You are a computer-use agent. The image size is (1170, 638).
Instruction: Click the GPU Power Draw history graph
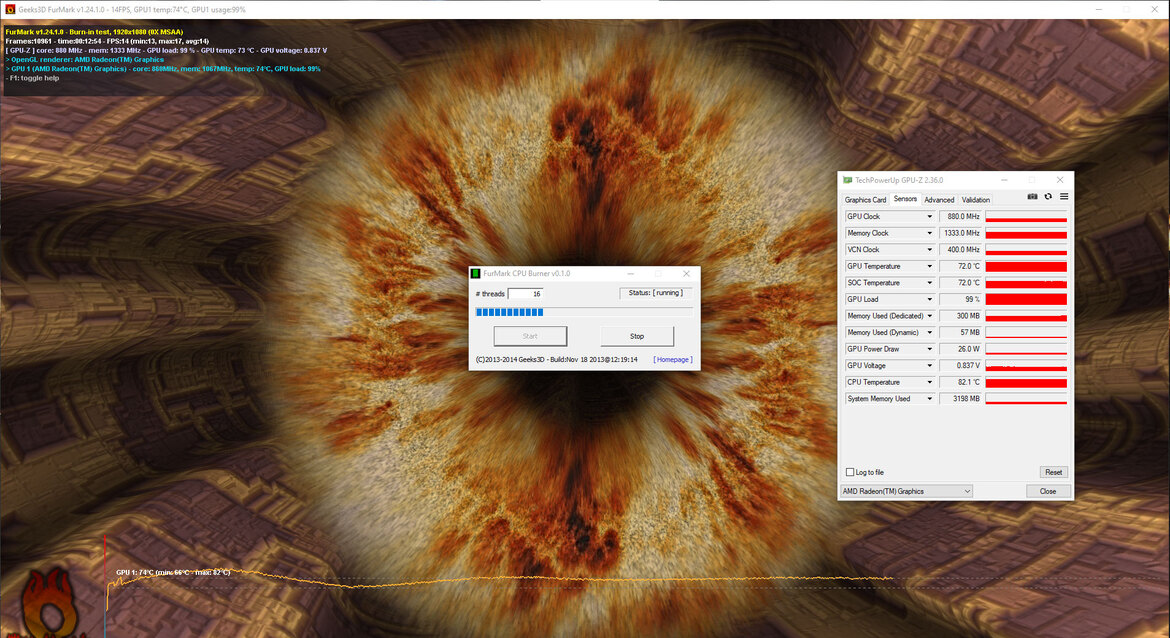1026,349
